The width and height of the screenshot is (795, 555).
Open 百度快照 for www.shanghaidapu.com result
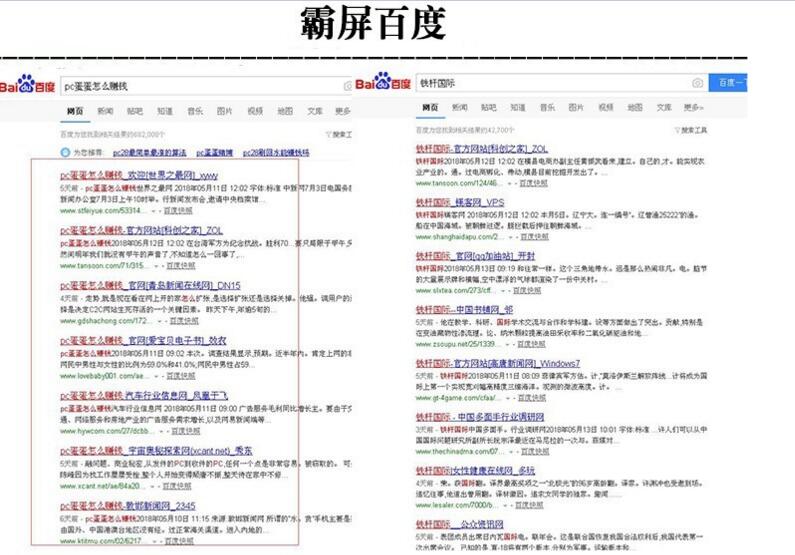click(534, 237)
